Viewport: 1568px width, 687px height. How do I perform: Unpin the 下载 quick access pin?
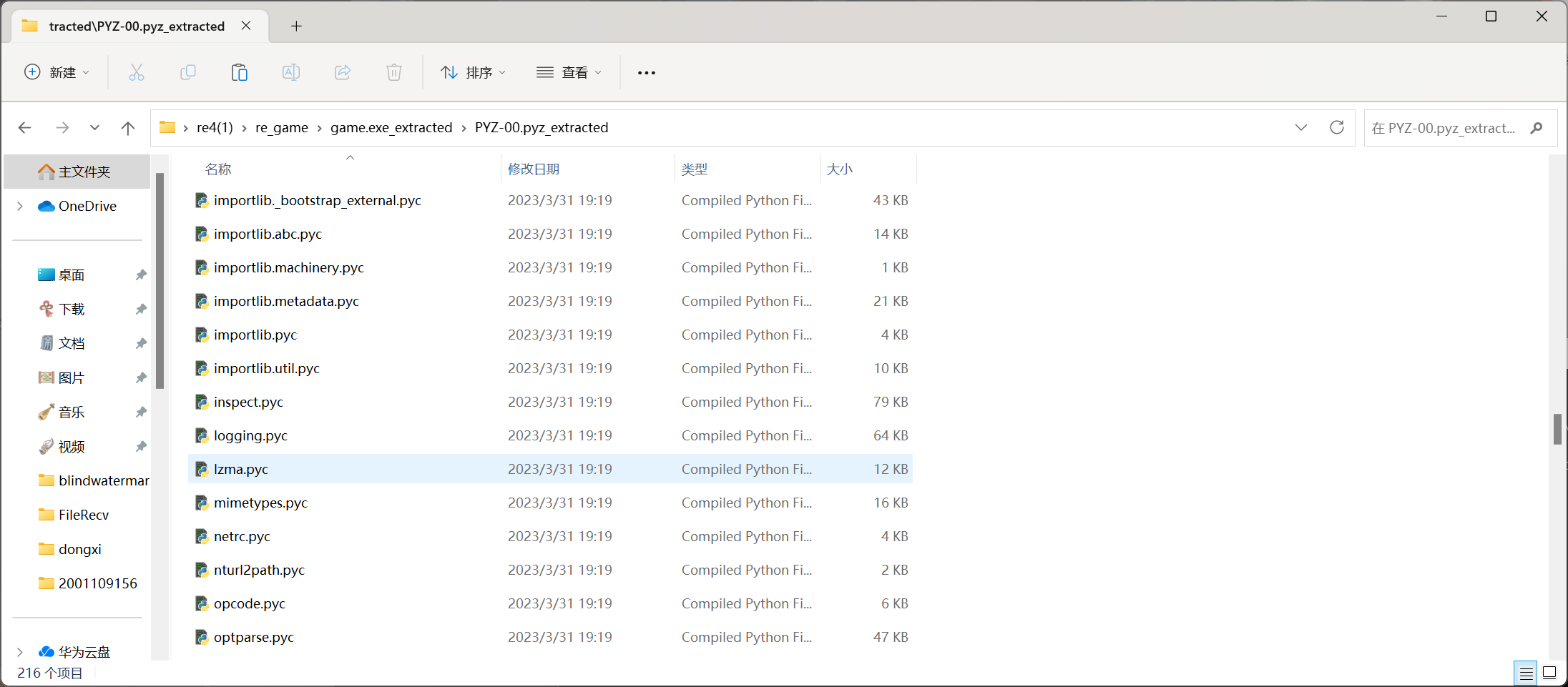click(141, 309)
